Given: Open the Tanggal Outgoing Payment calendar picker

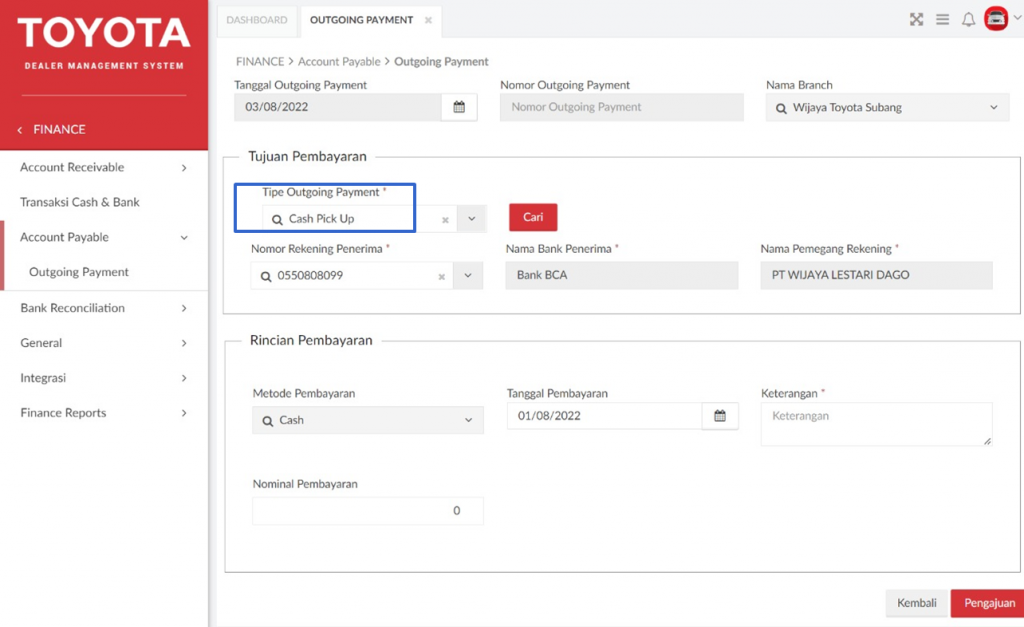Looking at the screenshot, I should (459, 107).
